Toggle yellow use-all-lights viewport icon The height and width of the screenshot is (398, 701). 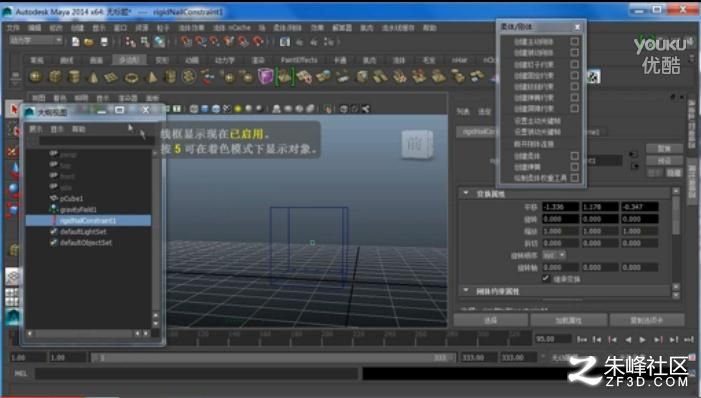[x=237, y=109]
